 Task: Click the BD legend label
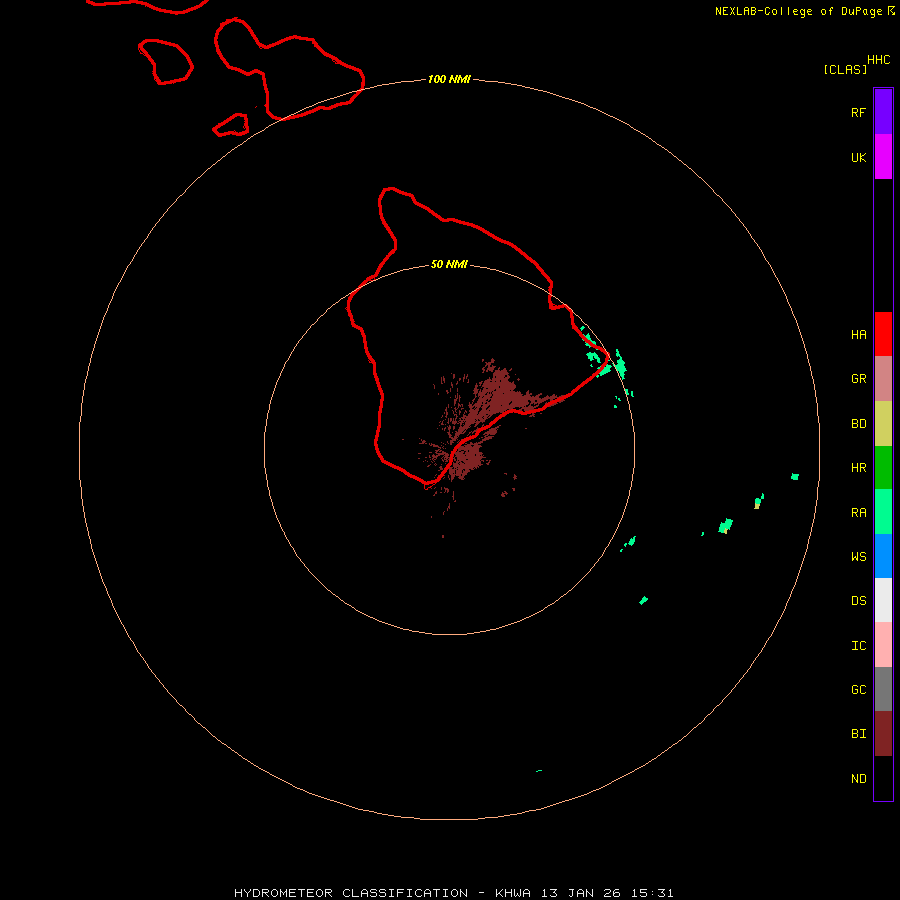(x=858, y=424)
